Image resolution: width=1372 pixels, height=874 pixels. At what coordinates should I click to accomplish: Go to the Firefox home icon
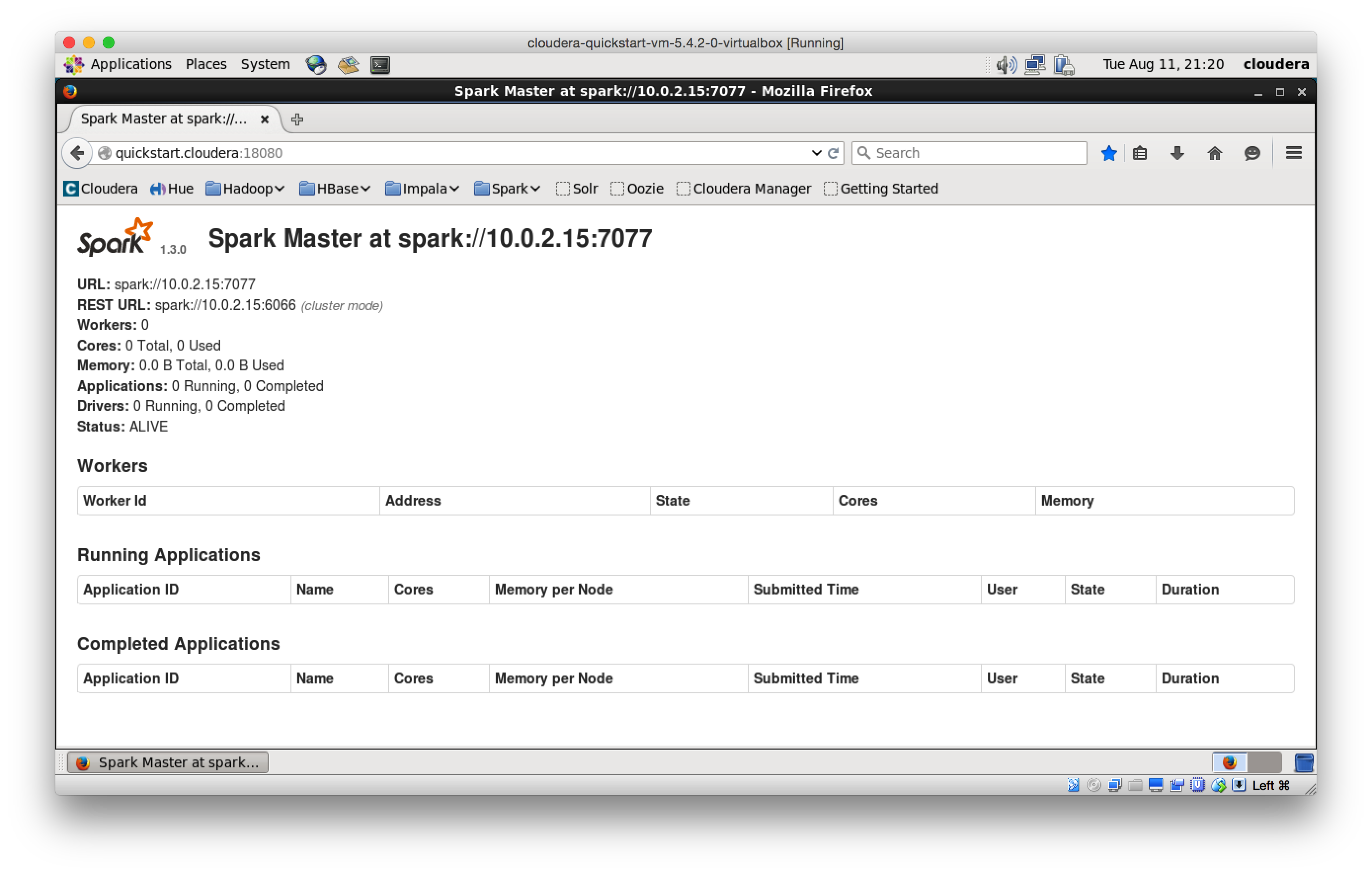point(1215,153)
